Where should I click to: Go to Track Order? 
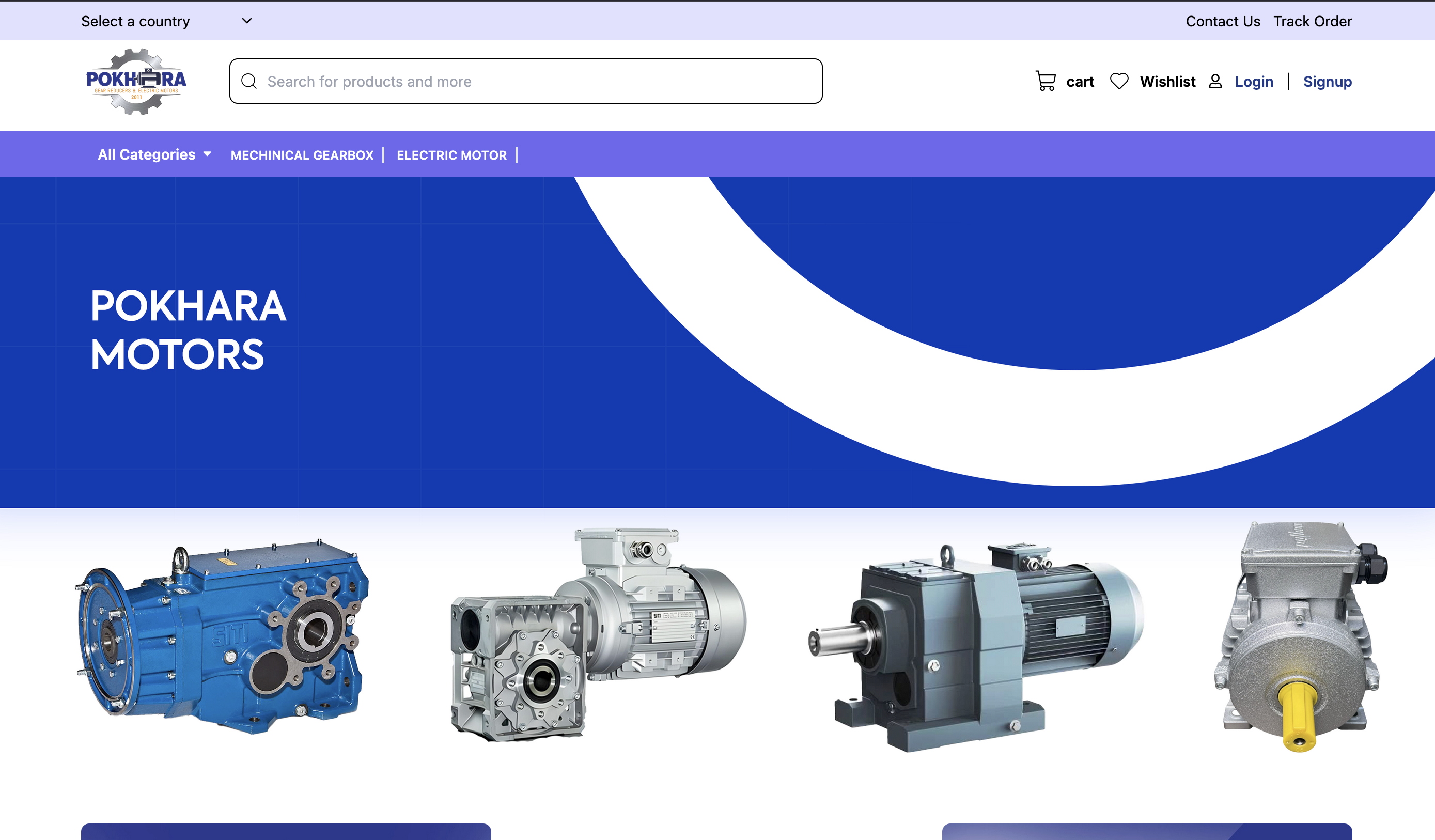[1313, 21]
